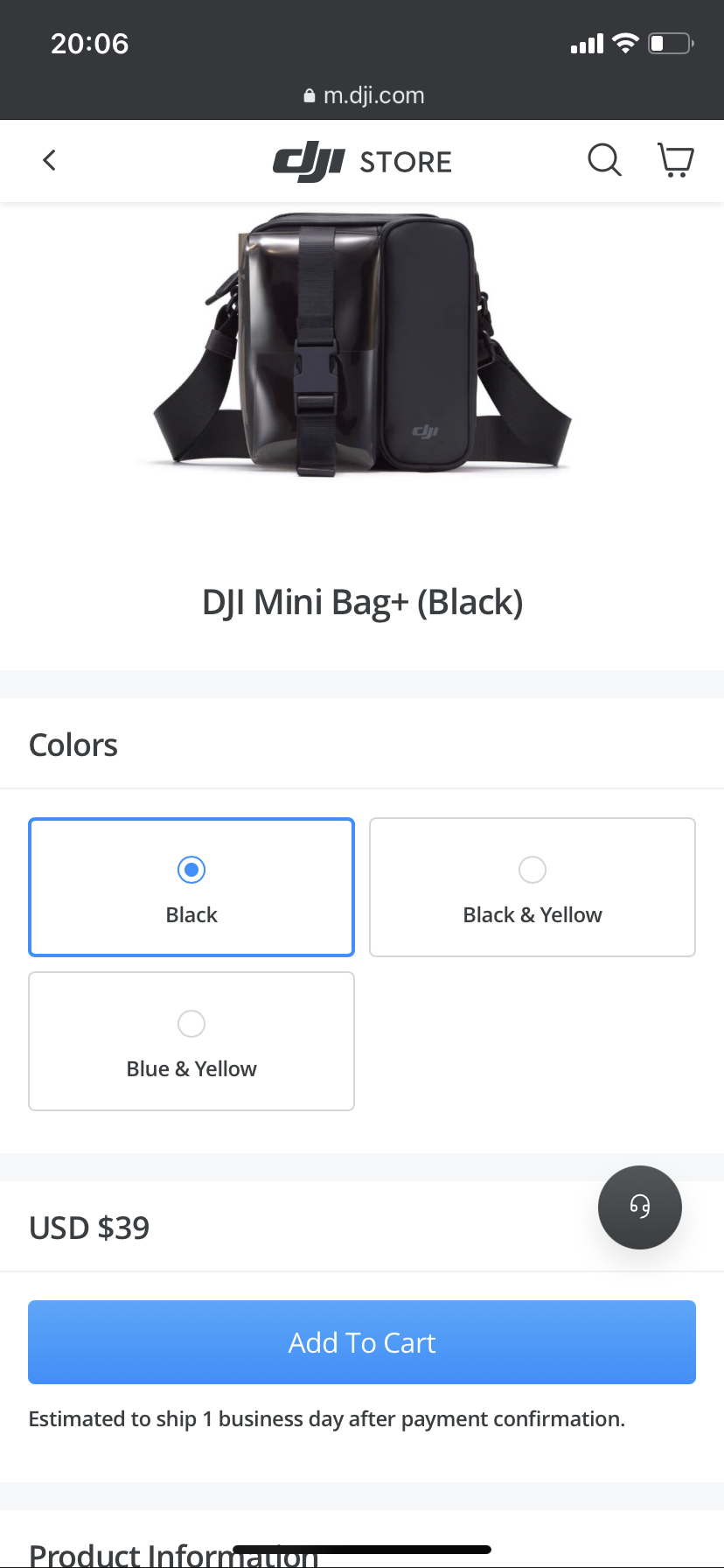This screenshot has width=724, height=1568.
Task: Open search with the magnifier icon
Action: 603,160
